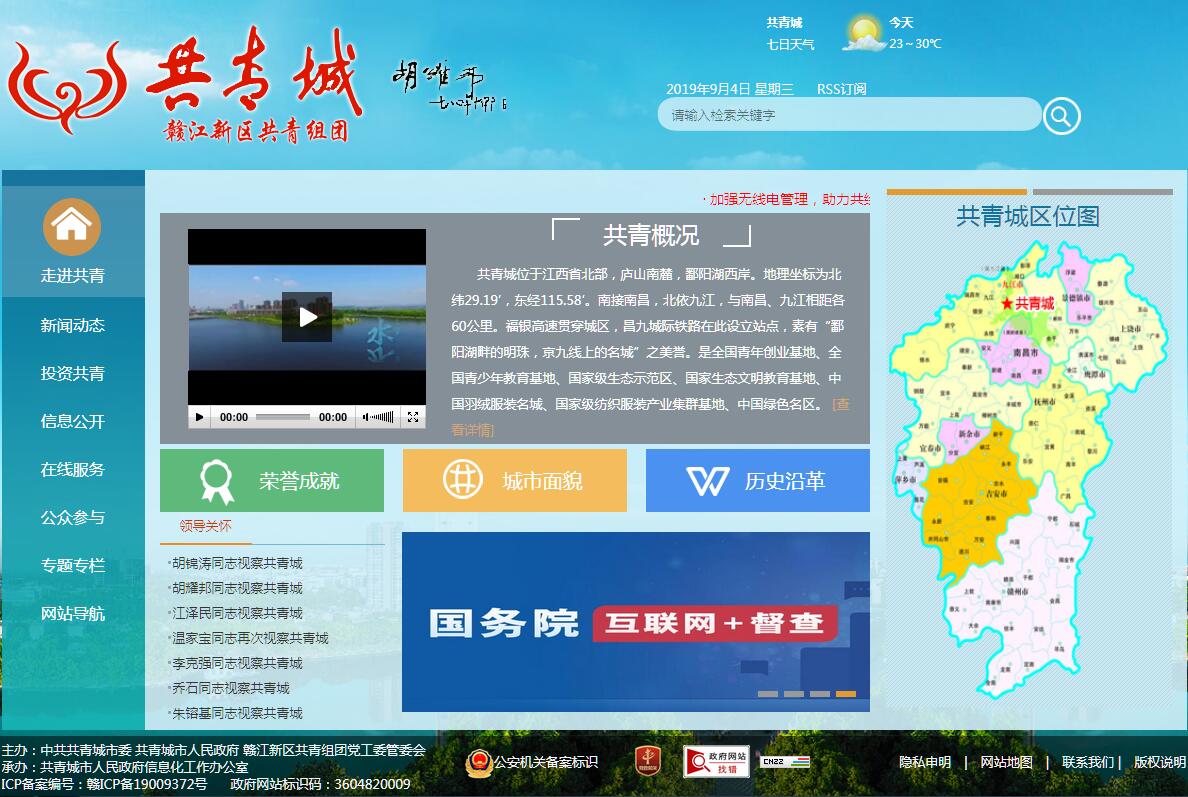Click the red institution shield badge in footer
The image size is (1188, 797).
tap(647, 762)
